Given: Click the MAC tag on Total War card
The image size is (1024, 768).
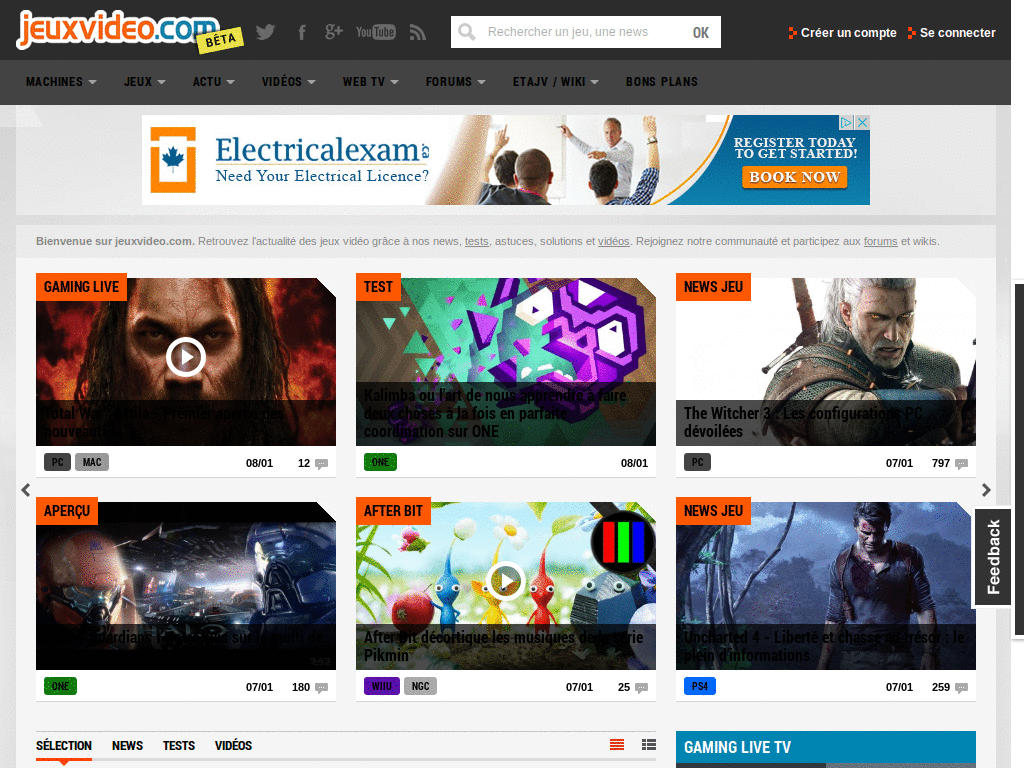Looking at the screenshot, I should 92,462.
